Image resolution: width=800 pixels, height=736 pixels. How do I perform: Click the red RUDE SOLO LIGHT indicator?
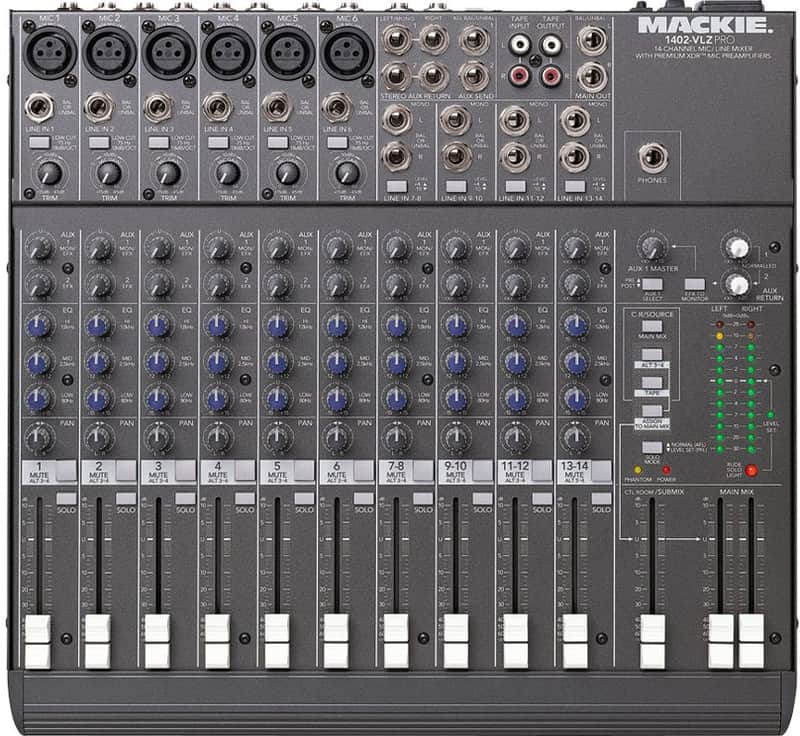click(751, 470)
